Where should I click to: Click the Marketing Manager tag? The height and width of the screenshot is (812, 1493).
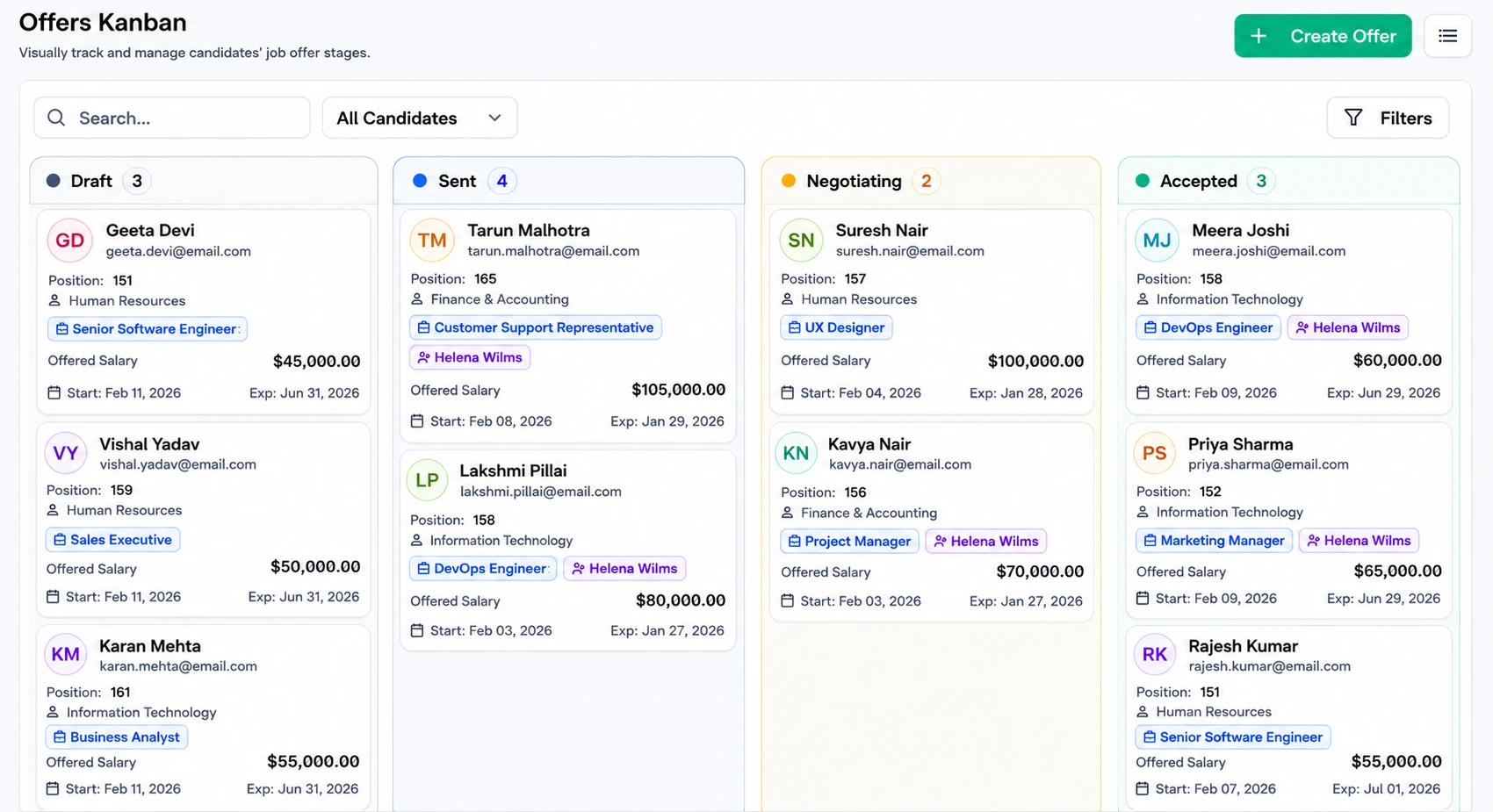coord(1214,541)
